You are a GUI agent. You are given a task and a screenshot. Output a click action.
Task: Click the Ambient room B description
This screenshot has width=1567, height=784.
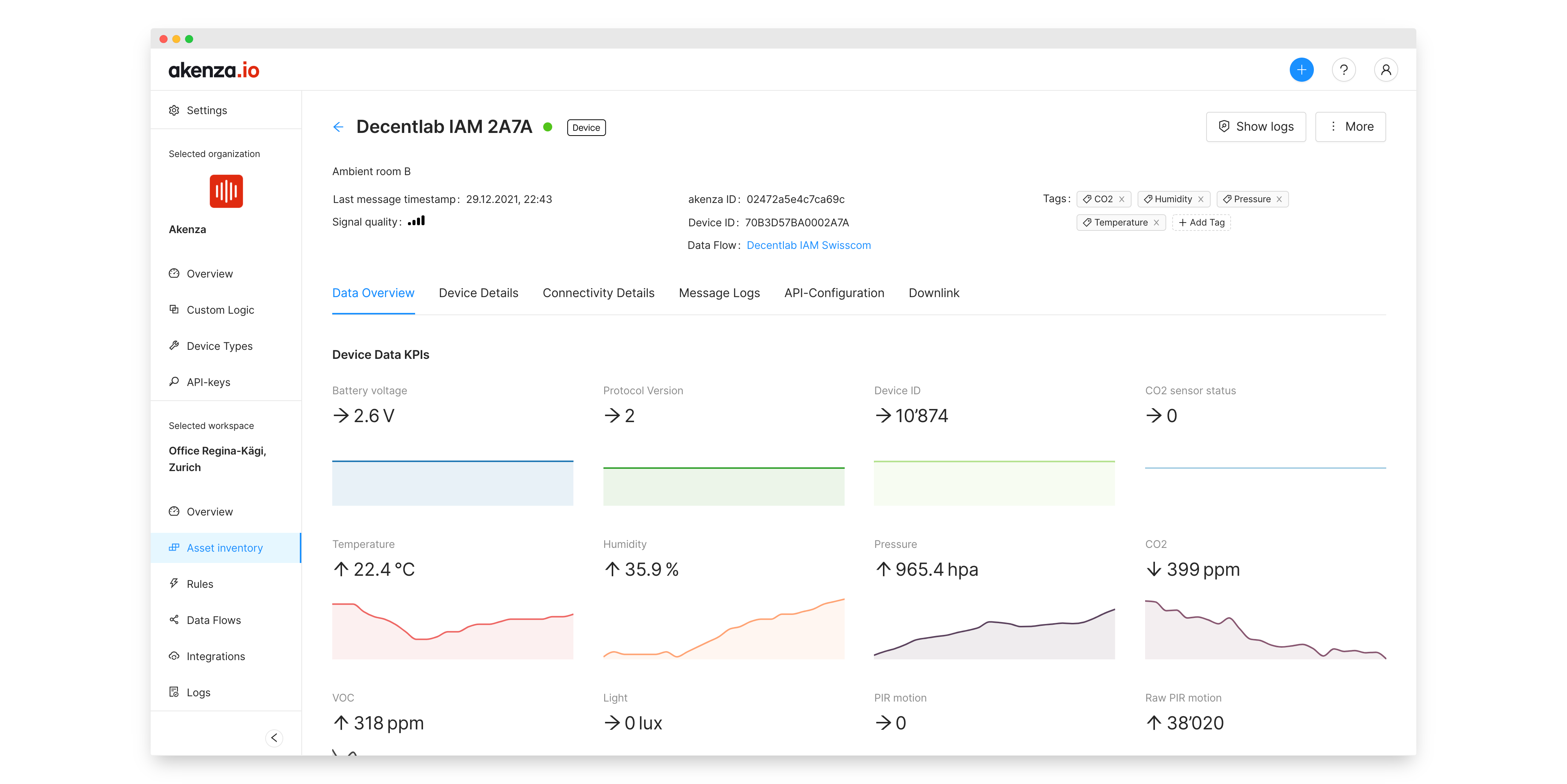371,171
